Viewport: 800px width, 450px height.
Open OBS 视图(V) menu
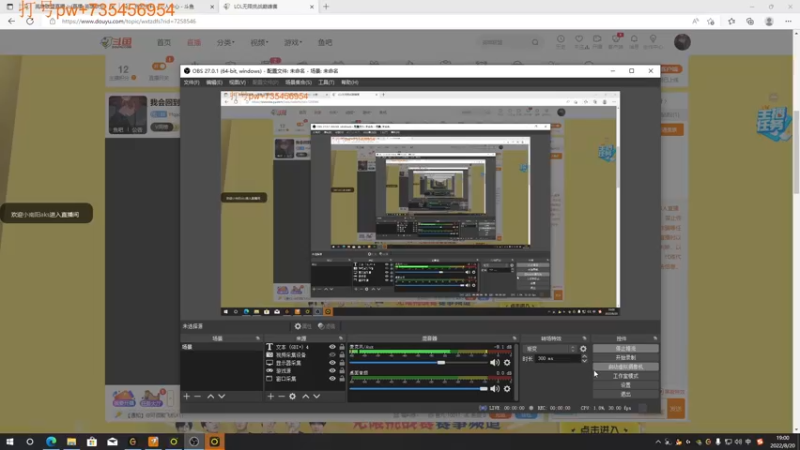tap(237, 82)
